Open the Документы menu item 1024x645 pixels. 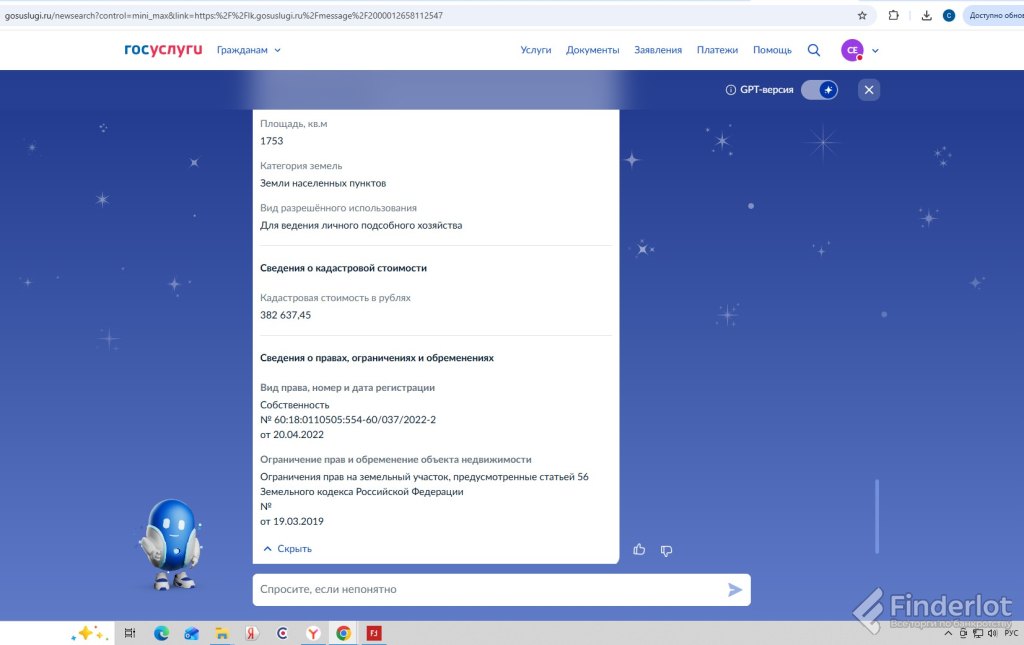[x=592, y=50]
